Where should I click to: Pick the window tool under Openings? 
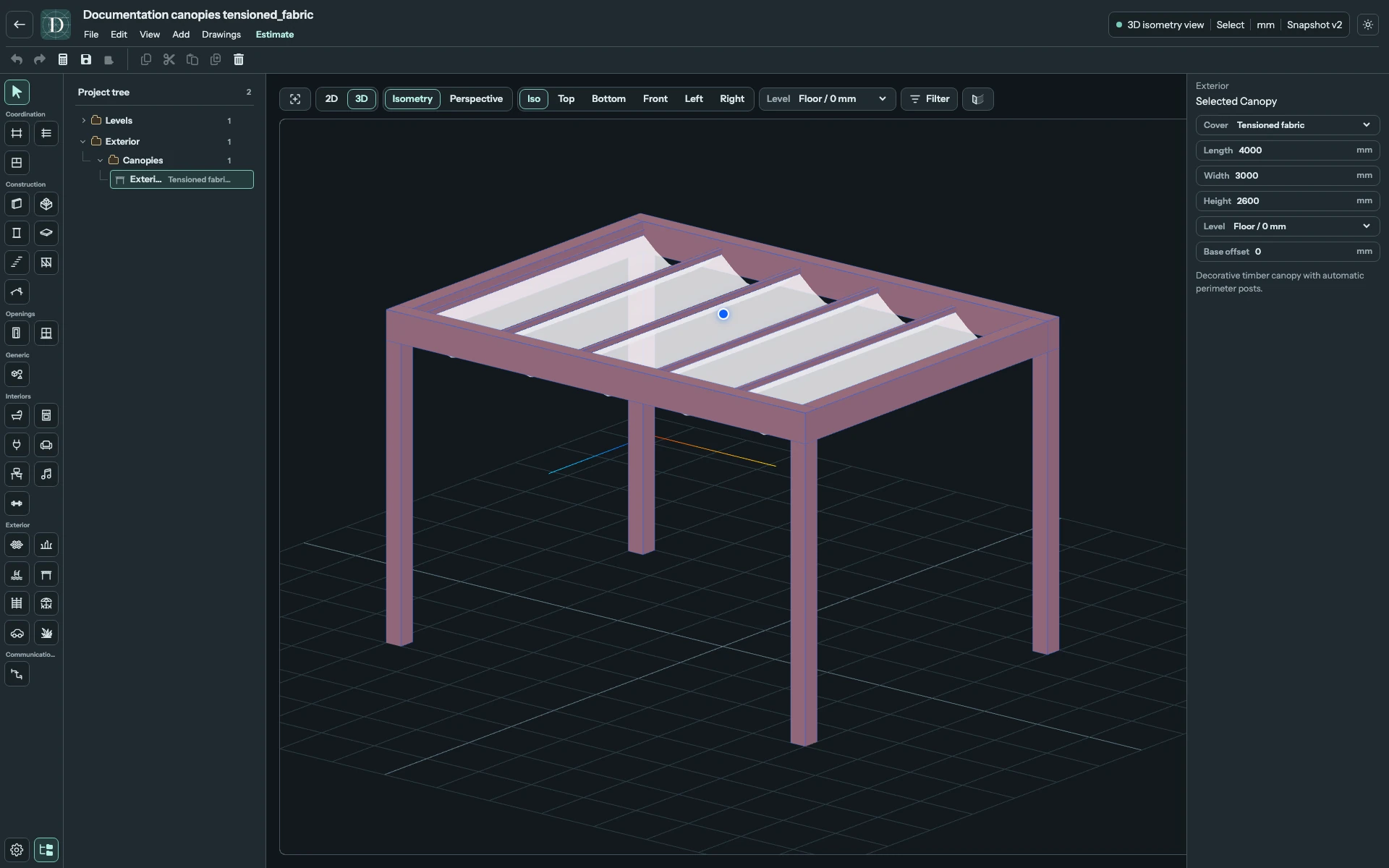coord(46,333)
